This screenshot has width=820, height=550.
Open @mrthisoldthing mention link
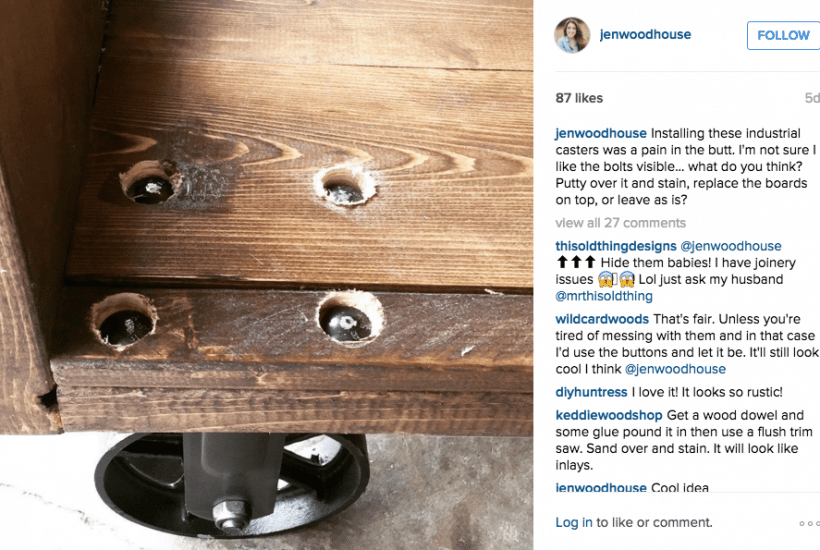click(x=604, y=296)
